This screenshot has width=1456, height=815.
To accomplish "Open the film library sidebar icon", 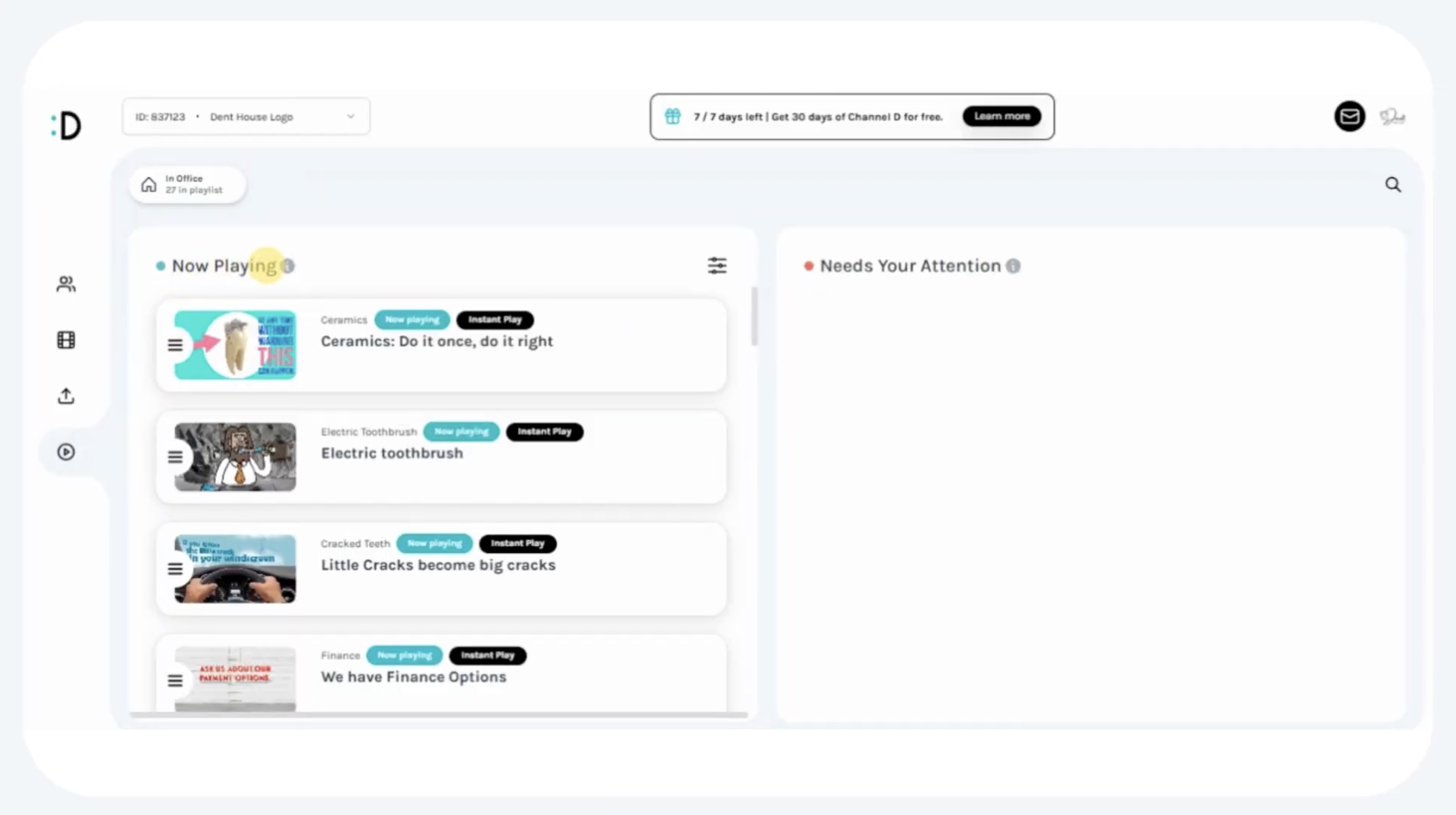I will [66, 340].
